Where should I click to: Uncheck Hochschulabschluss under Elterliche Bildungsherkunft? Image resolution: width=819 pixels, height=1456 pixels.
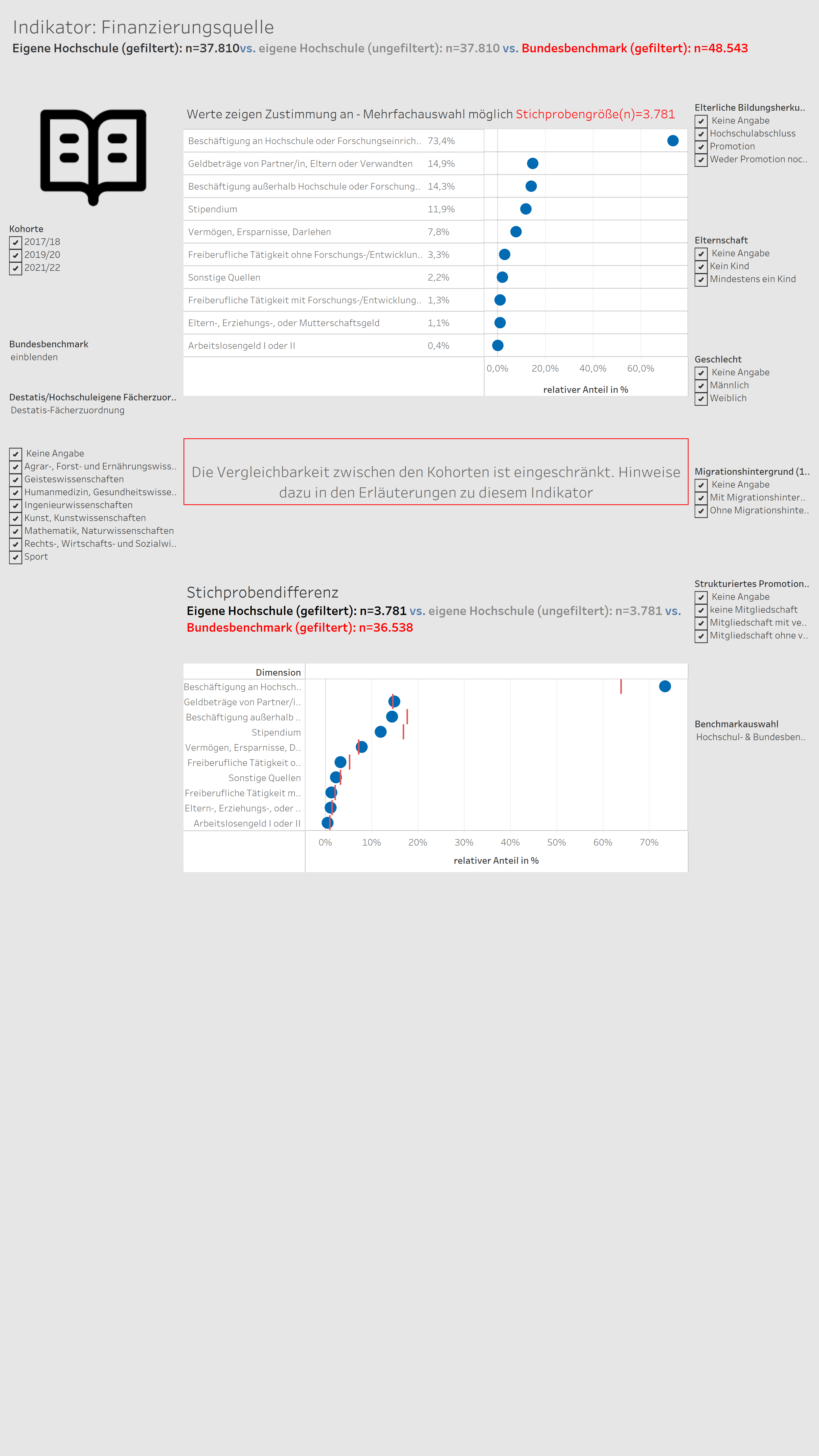click(x=701, y=134)
